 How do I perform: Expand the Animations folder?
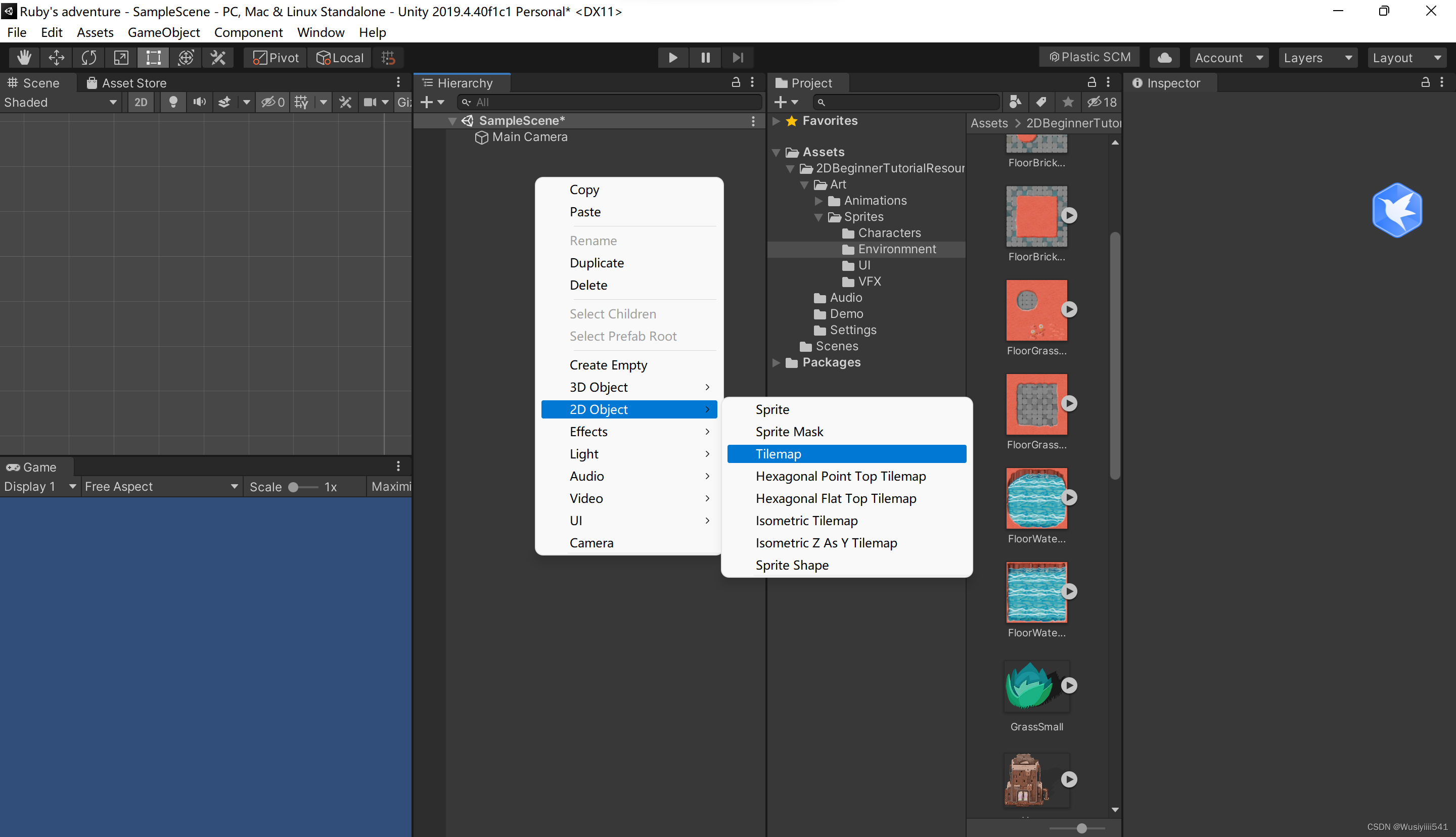[x=818, y=201]
